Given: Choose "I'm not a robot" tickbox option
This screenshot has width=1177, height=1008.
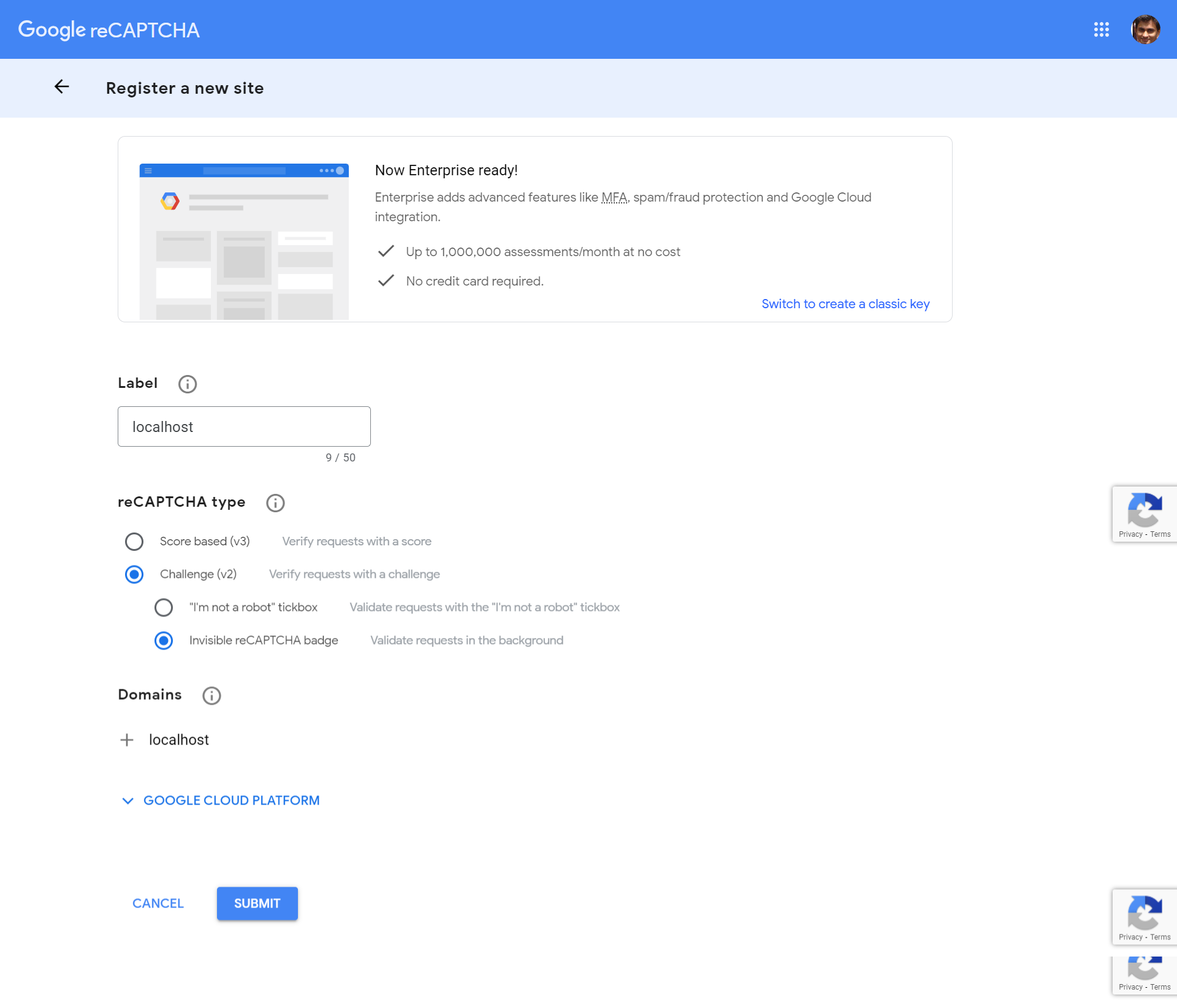Looking at the screenshot, I should point(164,608).
